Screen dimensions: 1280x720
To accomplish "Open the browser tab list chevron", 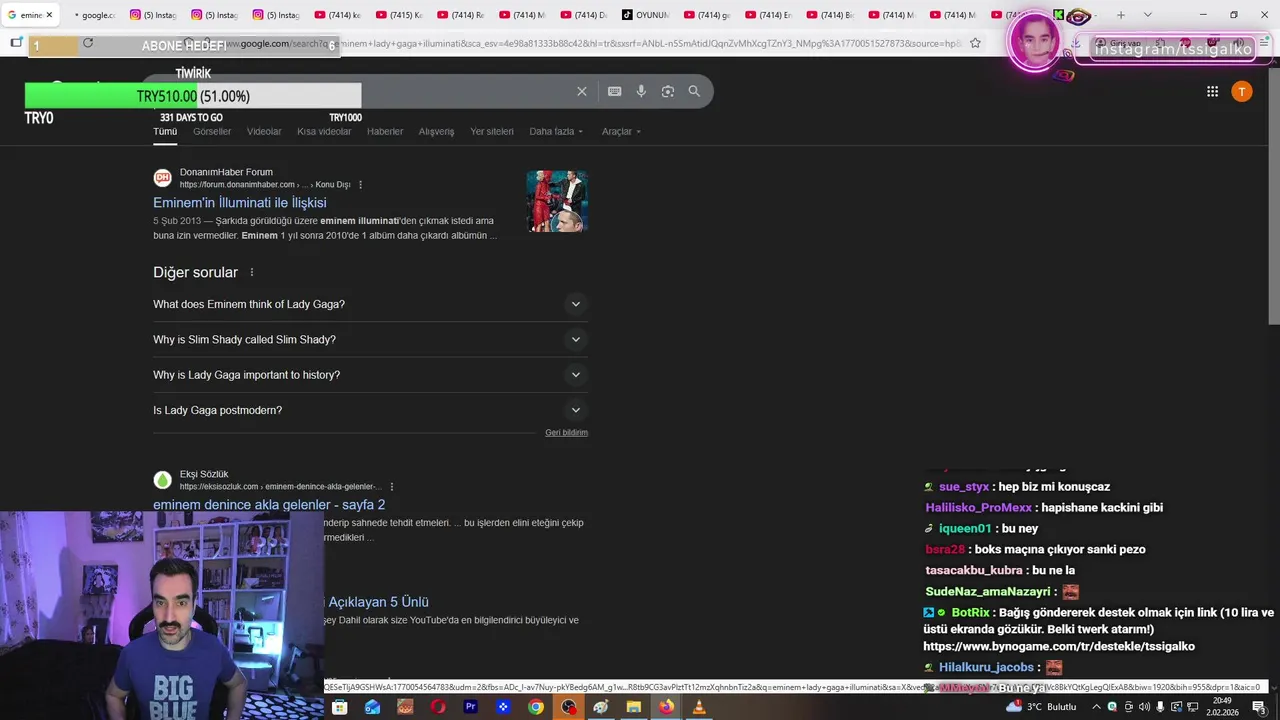I will click(x=1147, y=15).
